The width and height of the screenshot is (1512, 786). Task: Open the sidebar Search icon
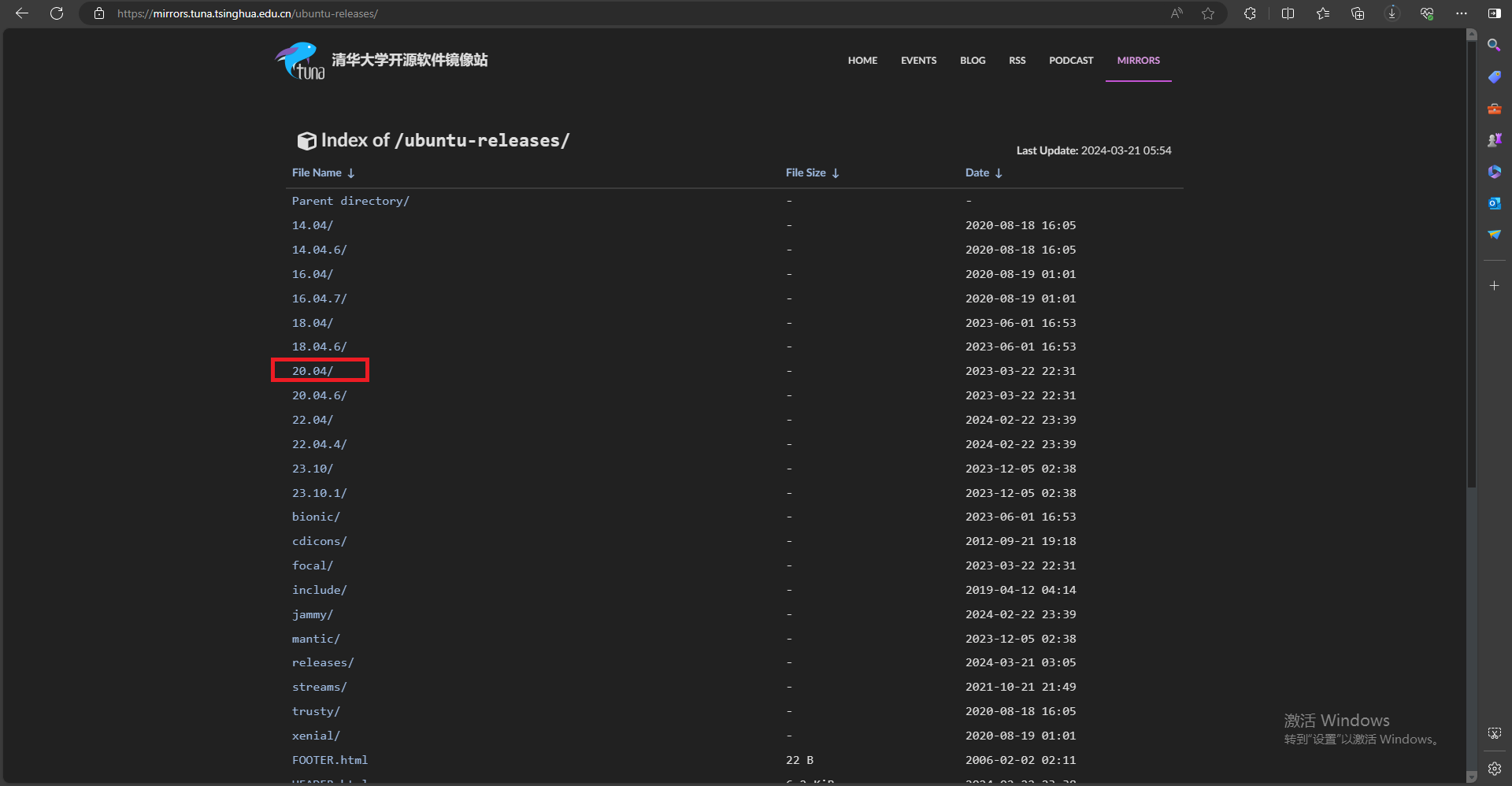click(1494, 46)
